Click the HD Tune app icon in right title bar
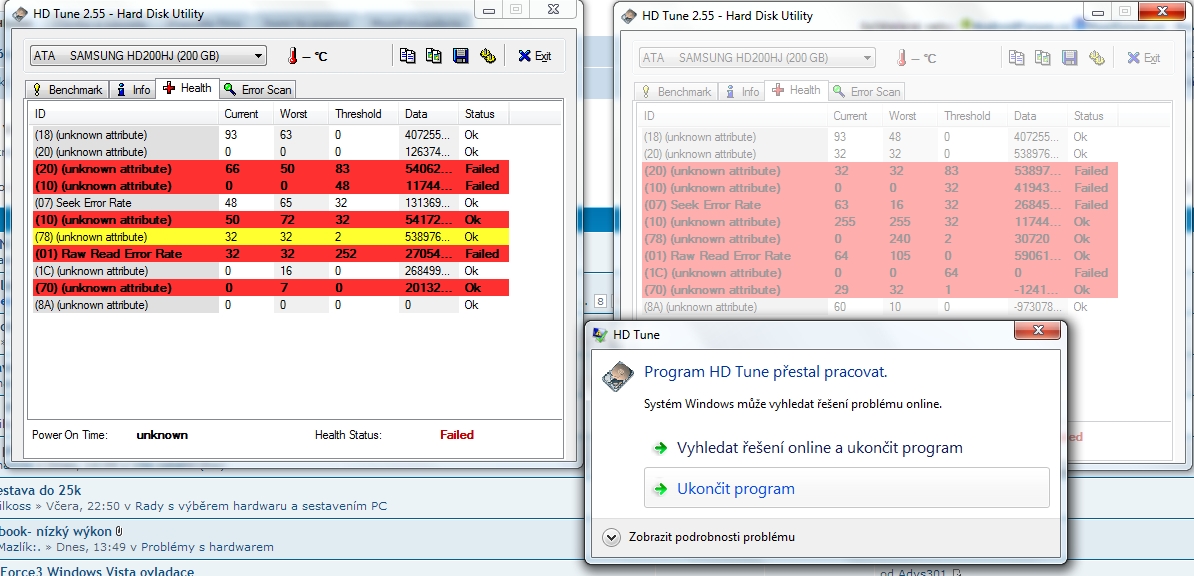Viewport: 1194px width, 576px height. point(629,16)
